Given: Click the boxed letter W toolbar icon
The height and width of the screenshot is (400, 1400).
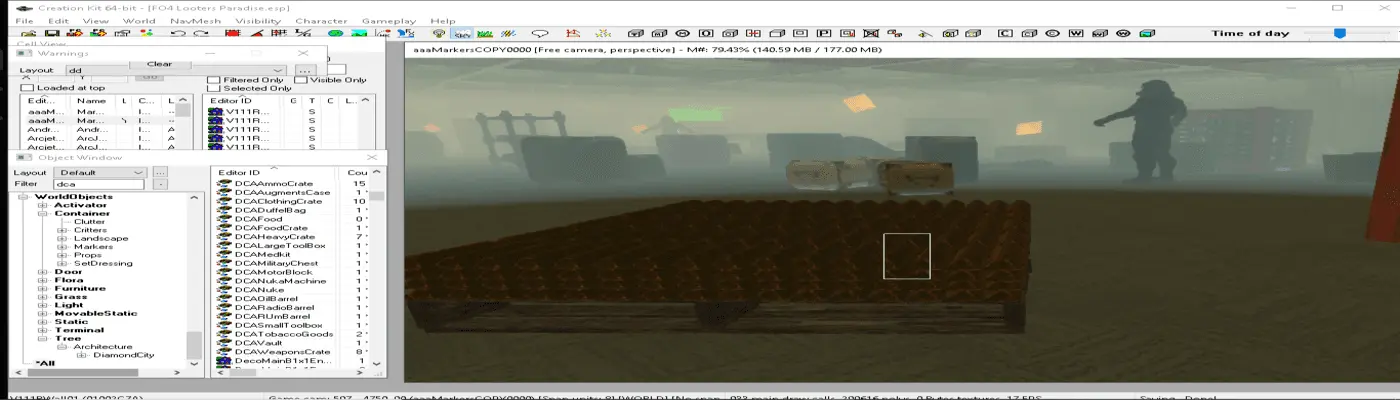Looking at the screenshot, I should pyautogui.click(x=1076, y=33).
